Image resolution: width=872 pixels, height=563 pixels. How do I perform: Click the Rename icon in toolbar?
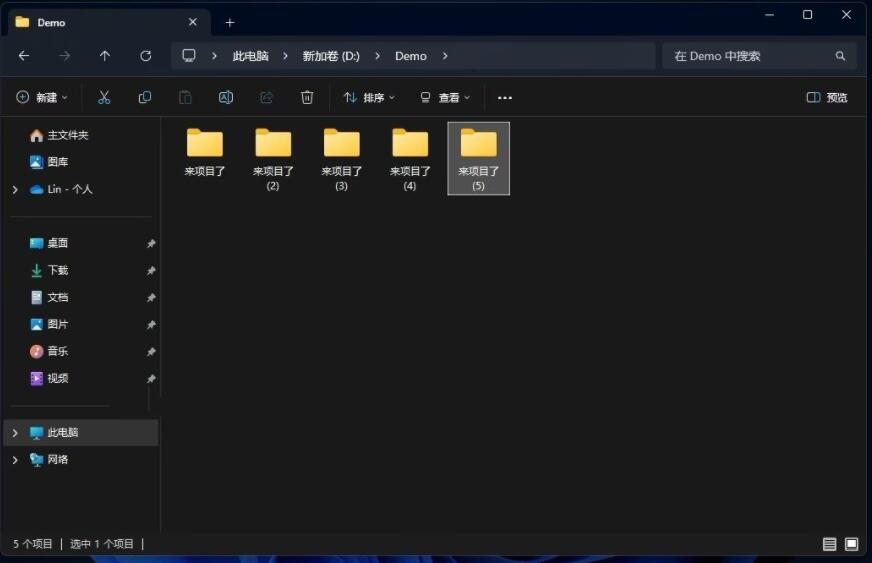226,97
